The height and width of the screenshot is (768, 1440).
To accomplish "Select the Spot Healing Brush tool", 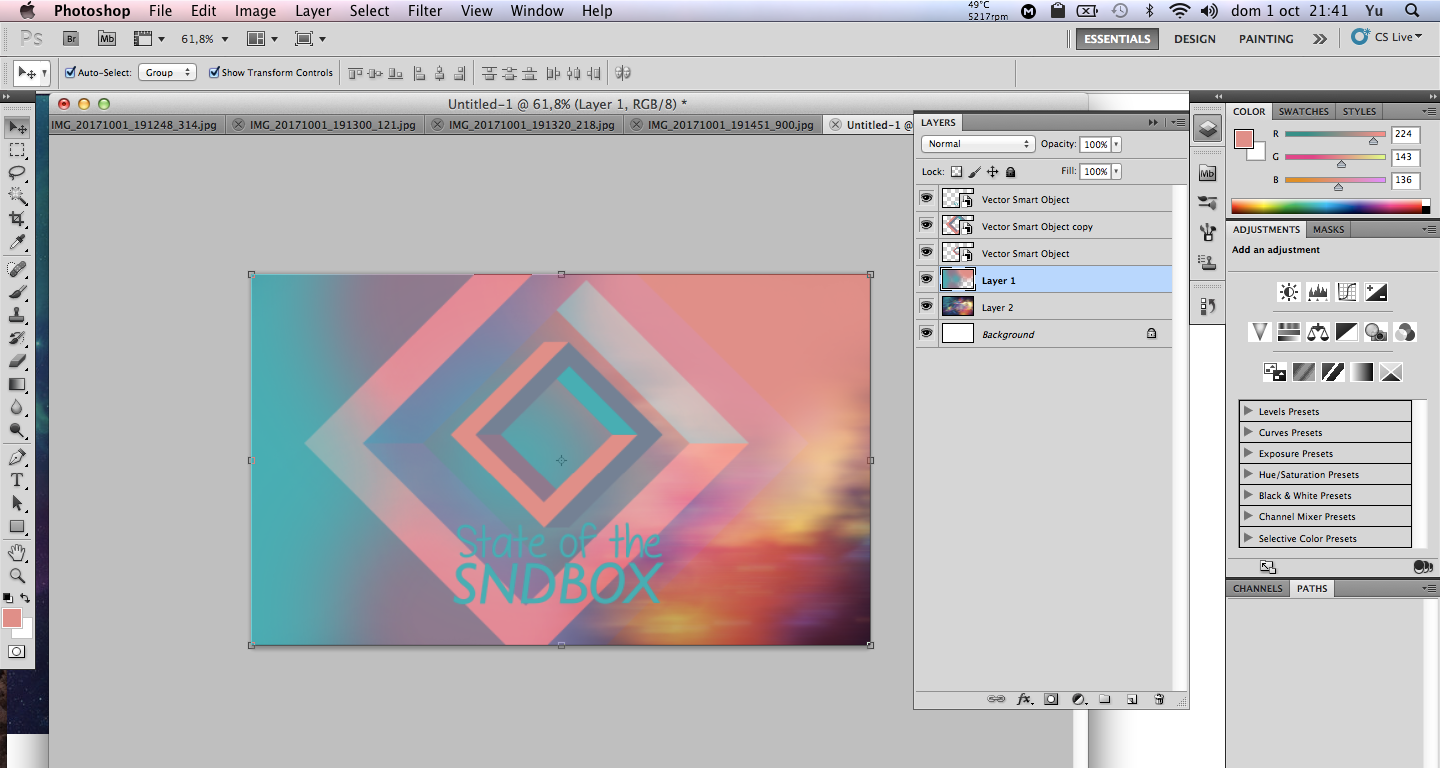I will (17, 269).
